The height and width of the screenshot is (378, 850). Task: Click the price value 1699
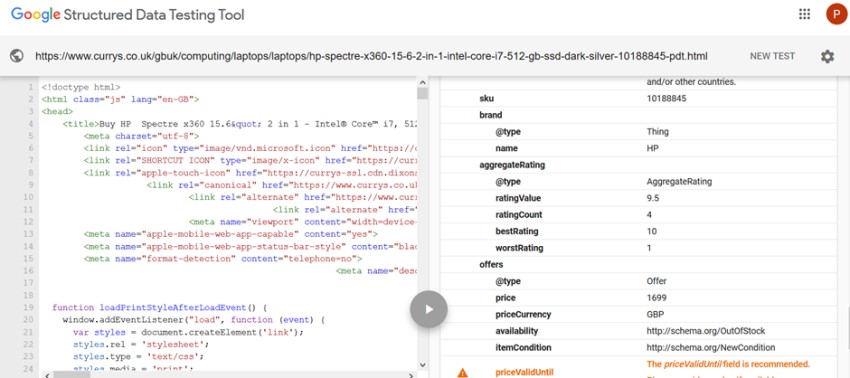[656, 298]
